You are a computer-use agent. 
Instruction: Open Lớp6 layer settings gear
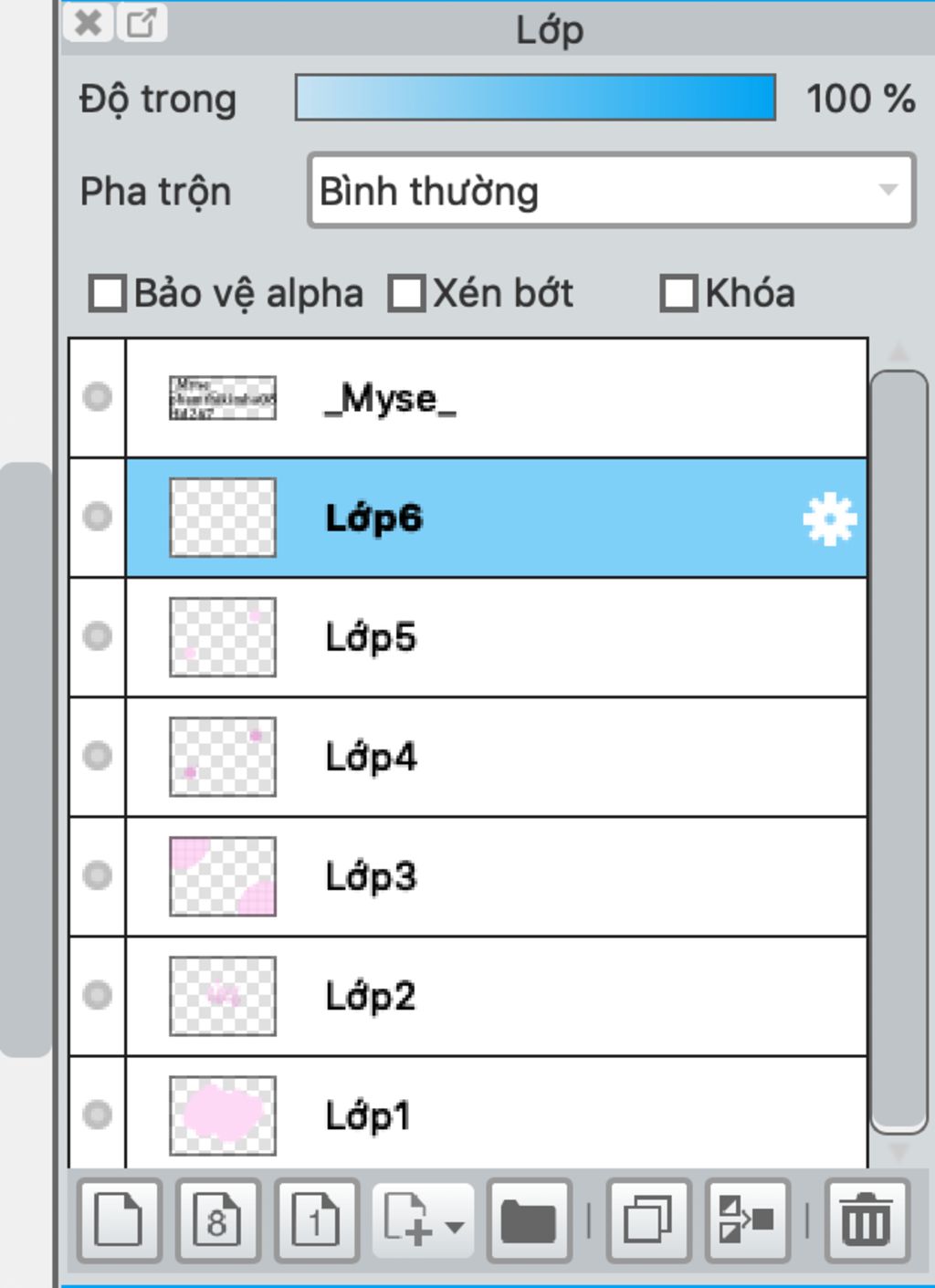[829, 519]
